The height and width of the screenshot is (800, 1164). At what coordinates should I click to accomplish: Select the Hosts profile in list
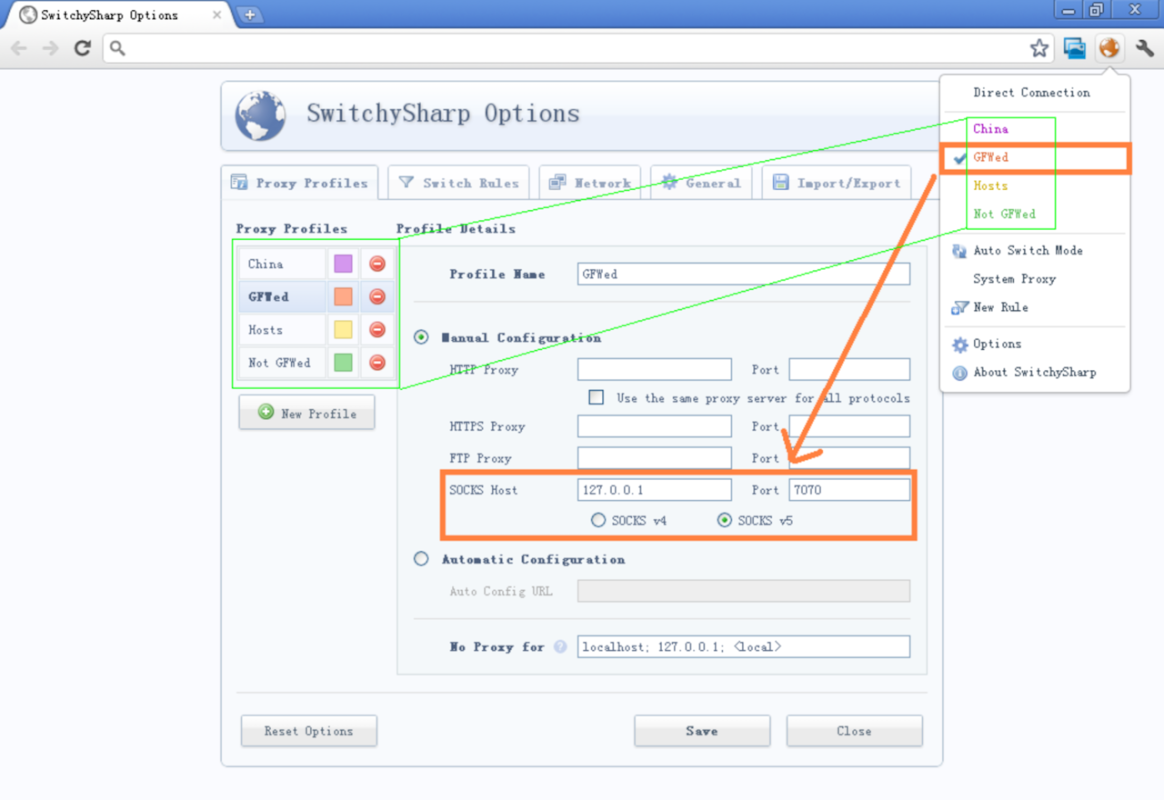click(281, 329)
